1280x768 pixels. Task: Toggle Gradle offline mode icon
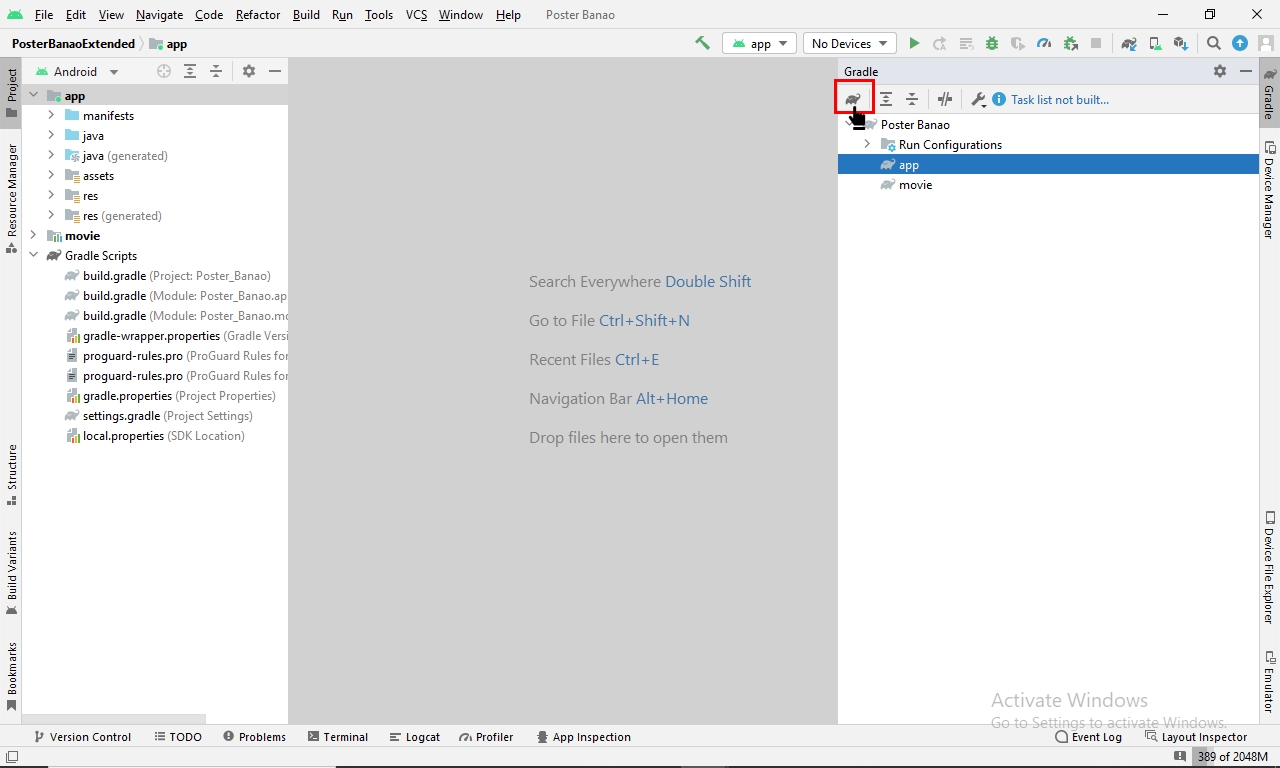tap(945, 99)
